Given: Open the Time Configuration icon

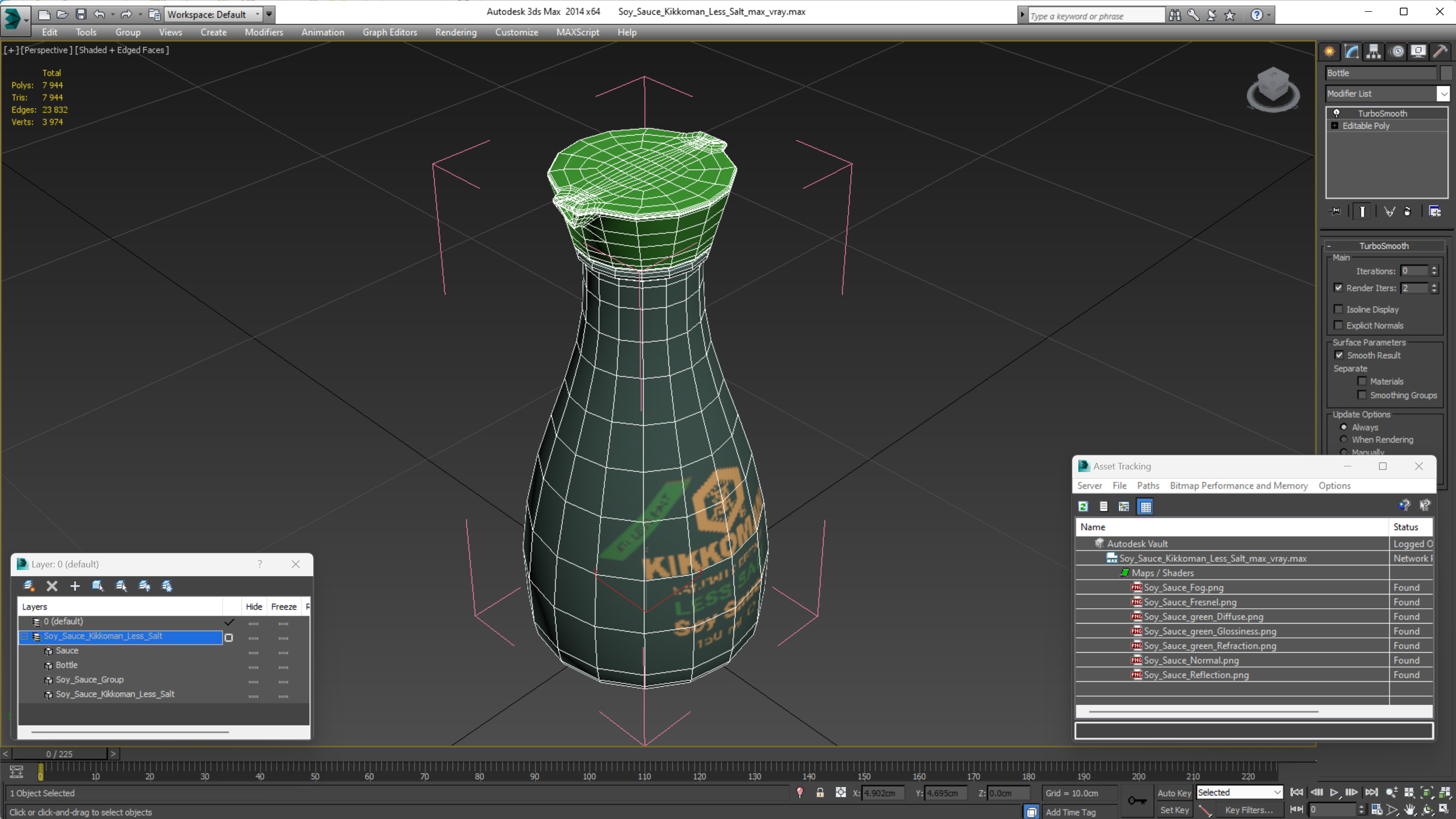Looking at the screenshot, I should pyautogui.click(x=1377, y=810).
